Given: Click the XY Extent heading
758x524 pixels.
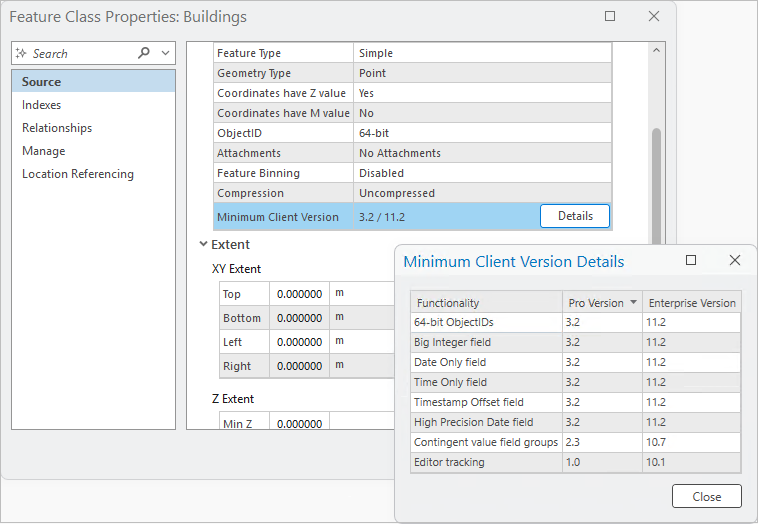Looking at the screenshot, I should click(x=236, y=269).
